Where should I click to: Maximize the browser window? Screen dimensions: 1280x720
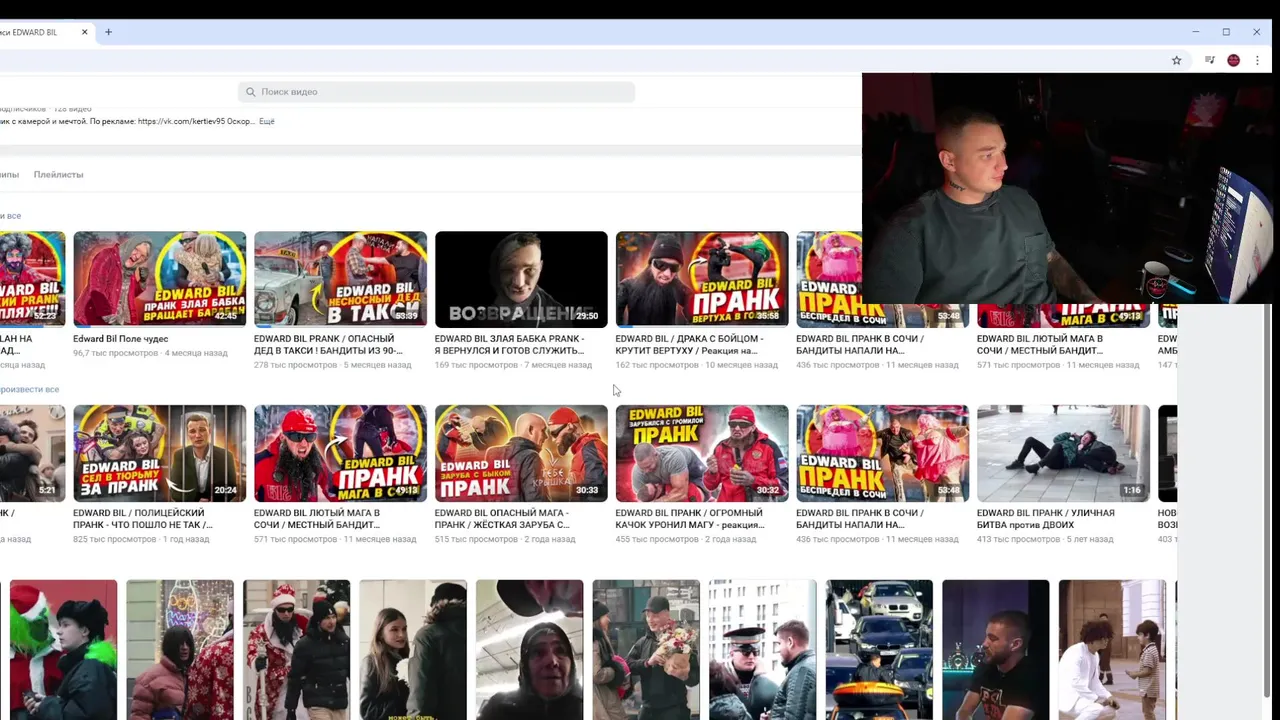1226,32
